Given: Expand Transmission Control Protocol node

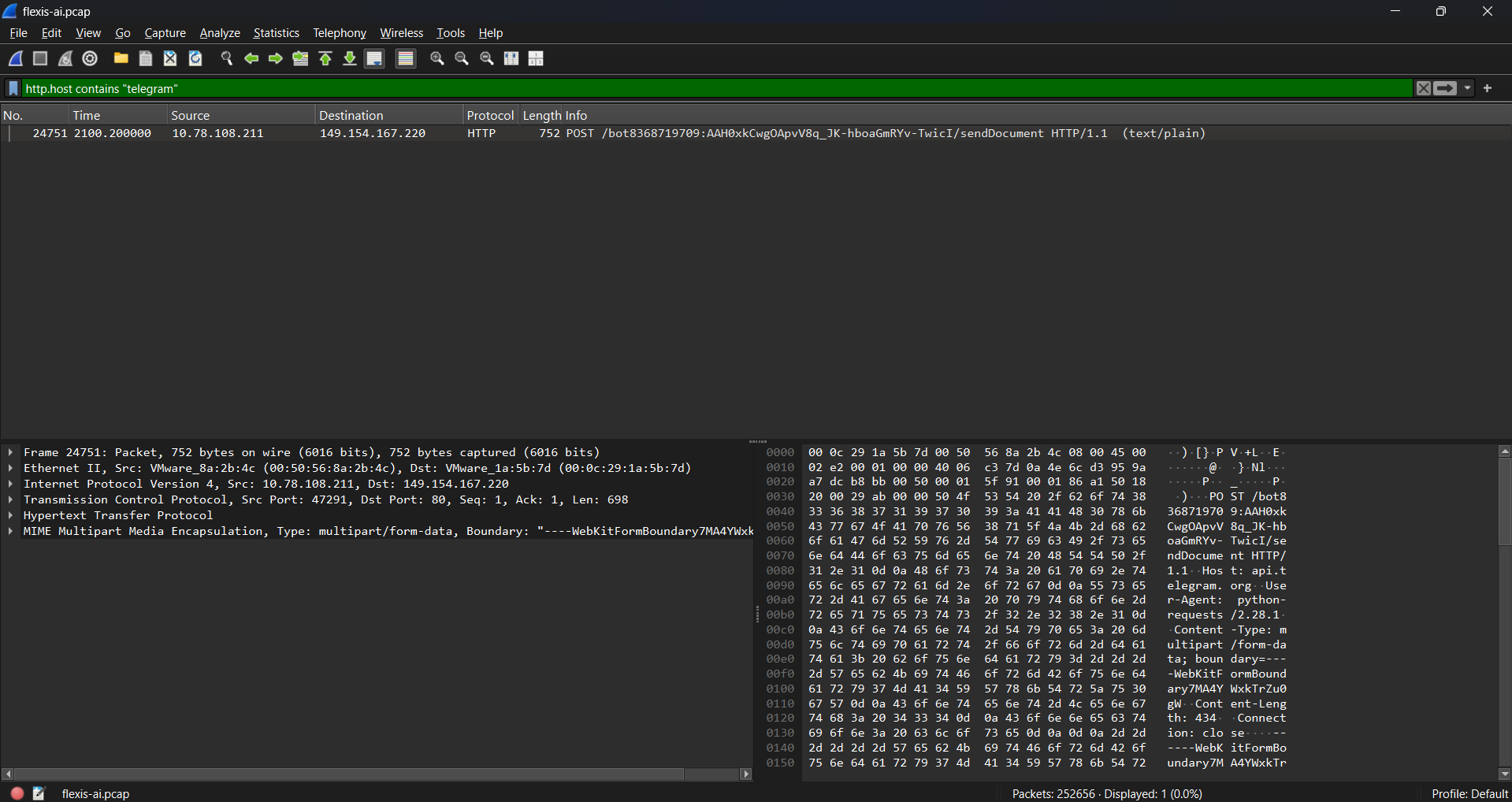Looking at the screenshot, I should click(10, 499).
